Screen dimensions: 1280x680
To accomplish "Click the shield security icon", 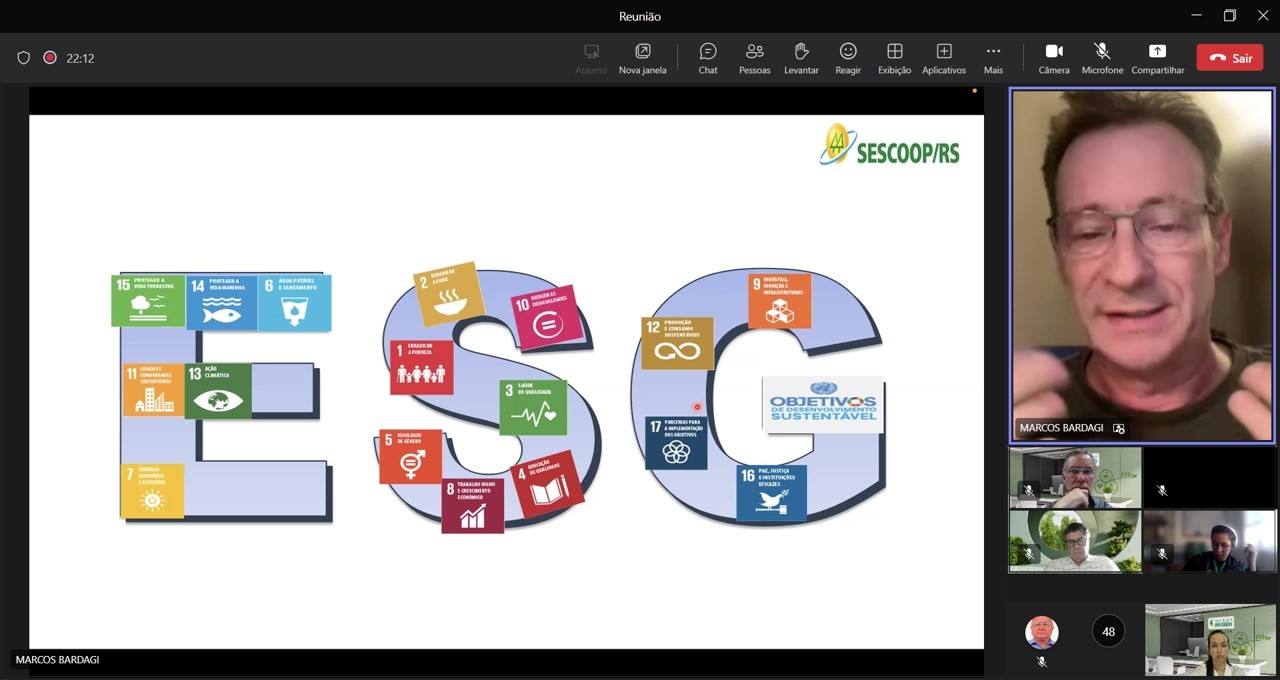I will coord(24,58).
